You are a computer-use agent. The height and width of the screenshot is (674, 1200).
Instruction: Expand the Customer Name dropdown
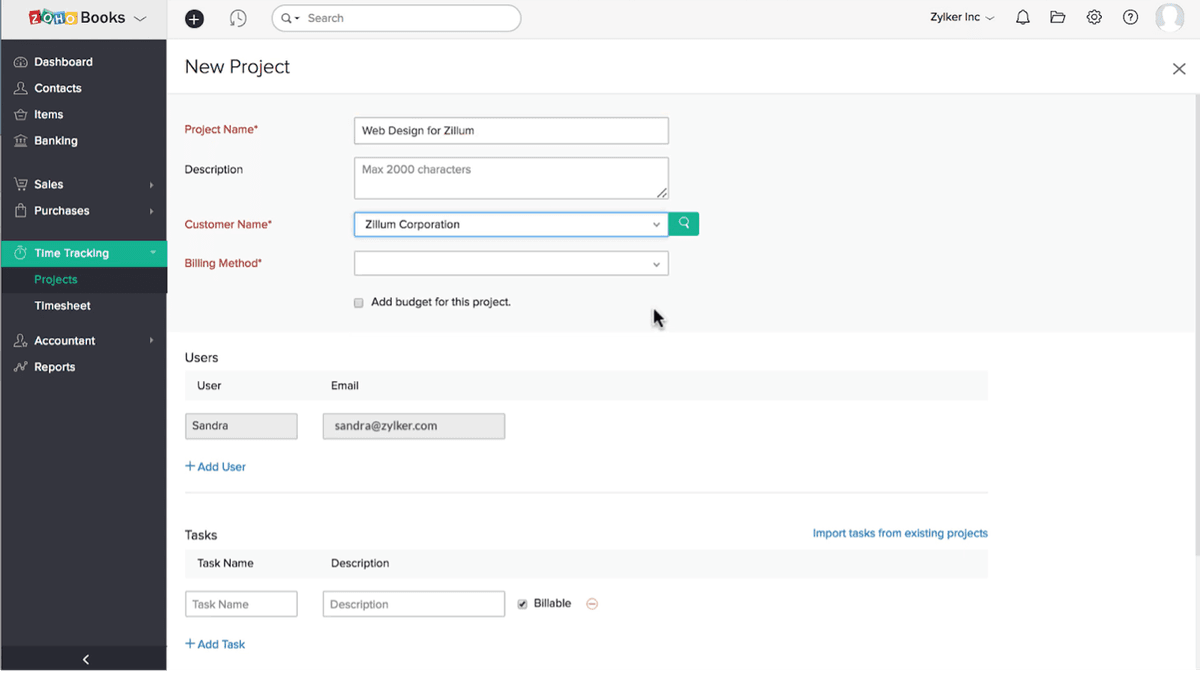click(x=656, y=225)
